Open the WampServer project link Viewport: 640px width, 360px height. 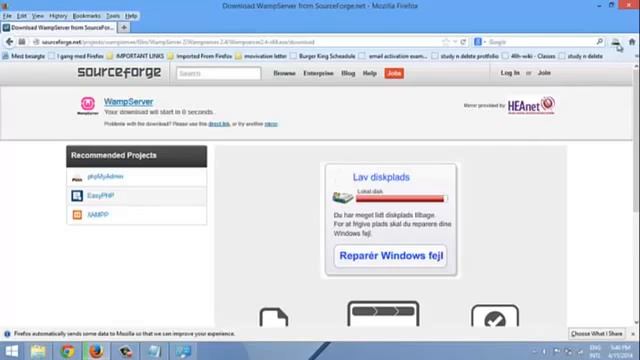[128, 102]
